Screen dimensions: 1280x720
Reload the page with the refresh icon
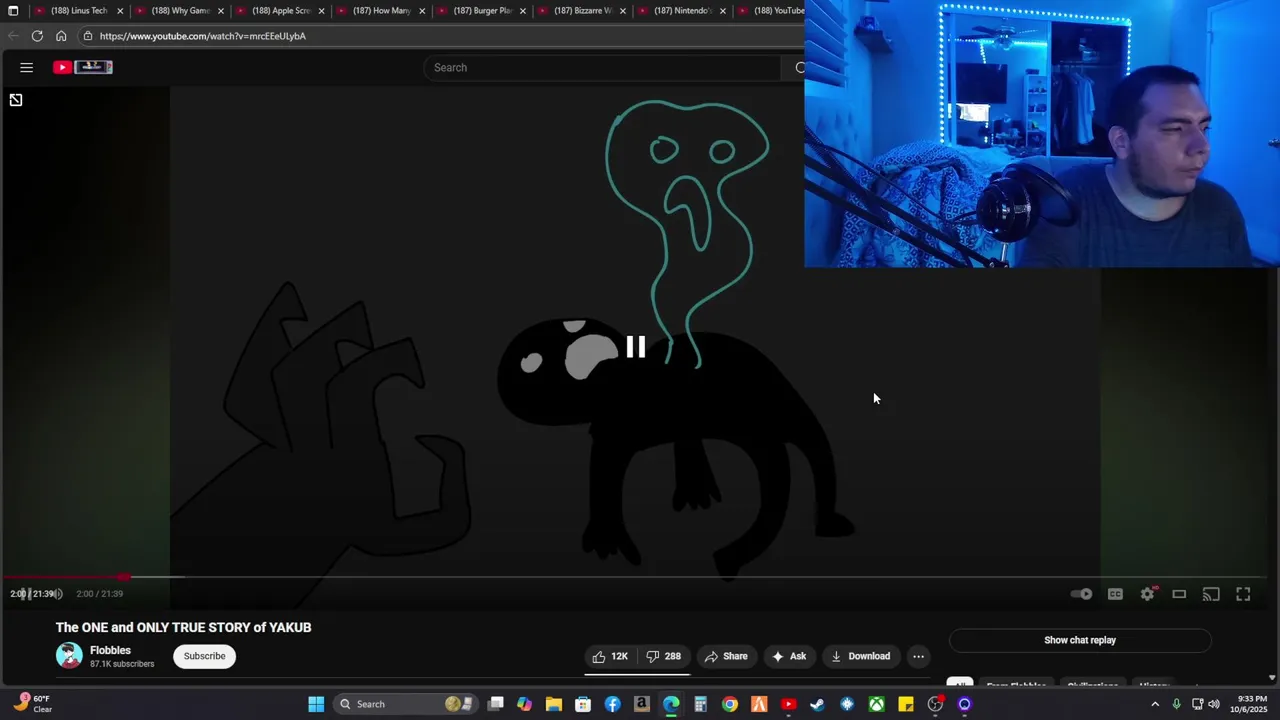37,36
